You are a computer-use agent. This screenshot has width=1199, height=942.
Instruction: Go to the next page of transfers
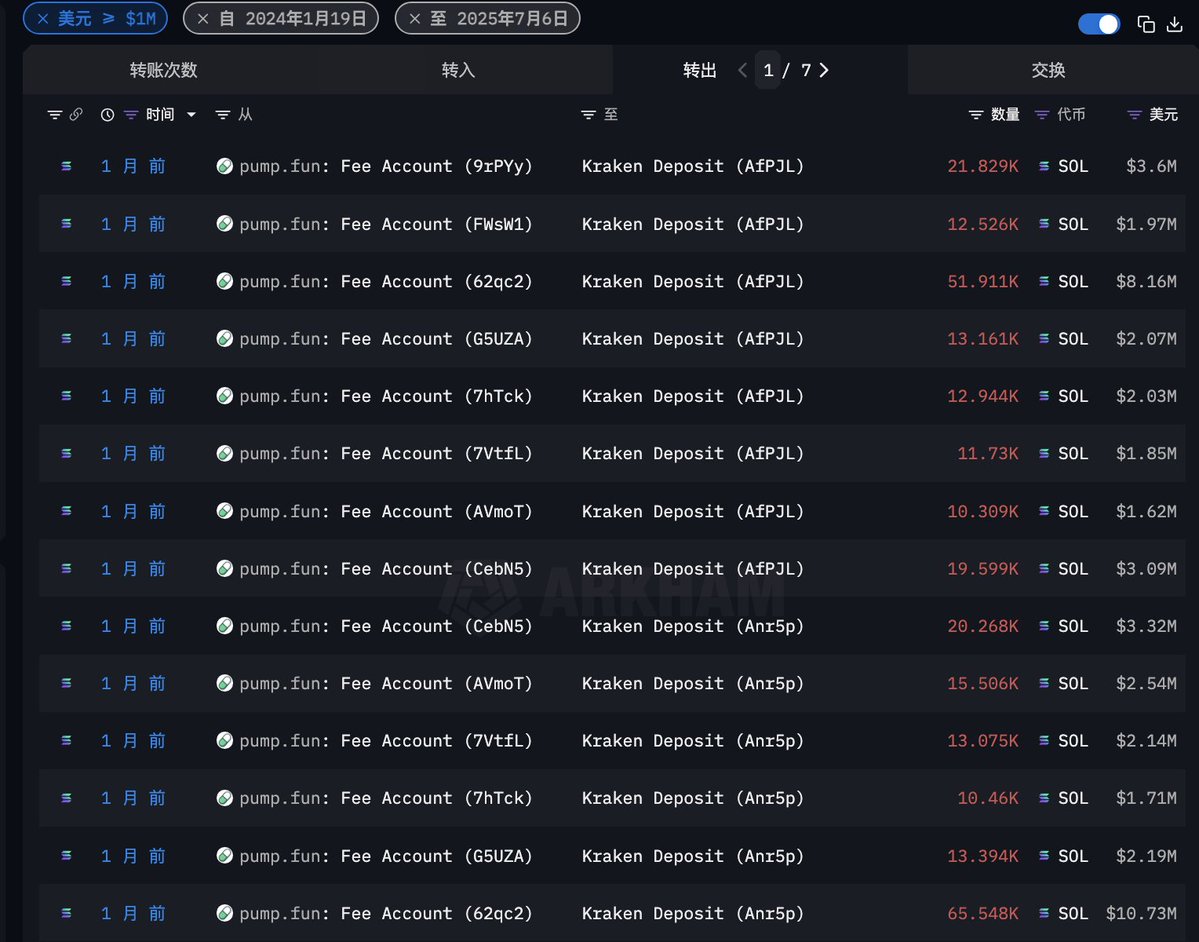point(824,70)
